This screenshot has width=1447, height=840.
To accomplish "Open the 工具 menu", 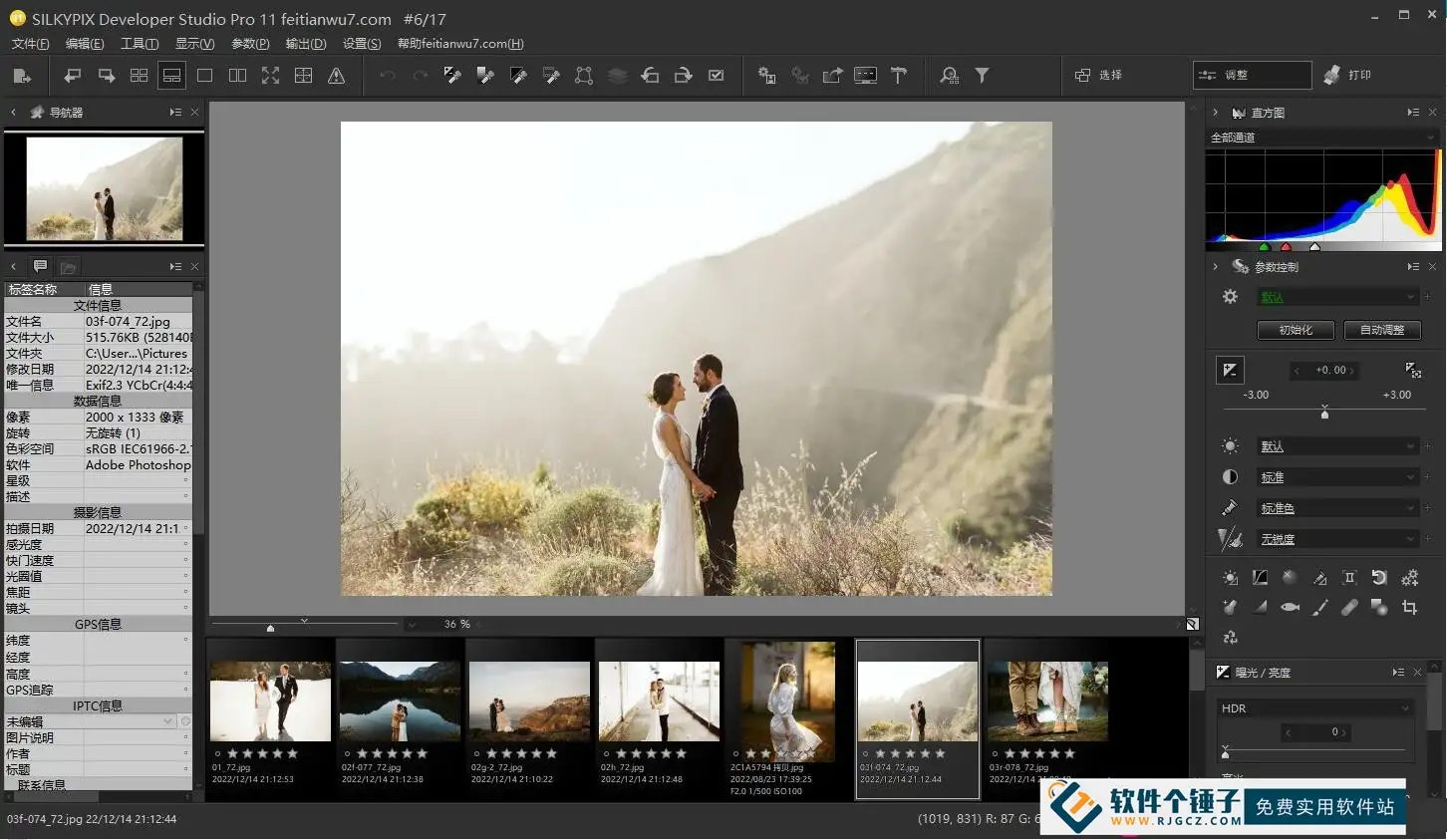I will [x=139, y=43].
